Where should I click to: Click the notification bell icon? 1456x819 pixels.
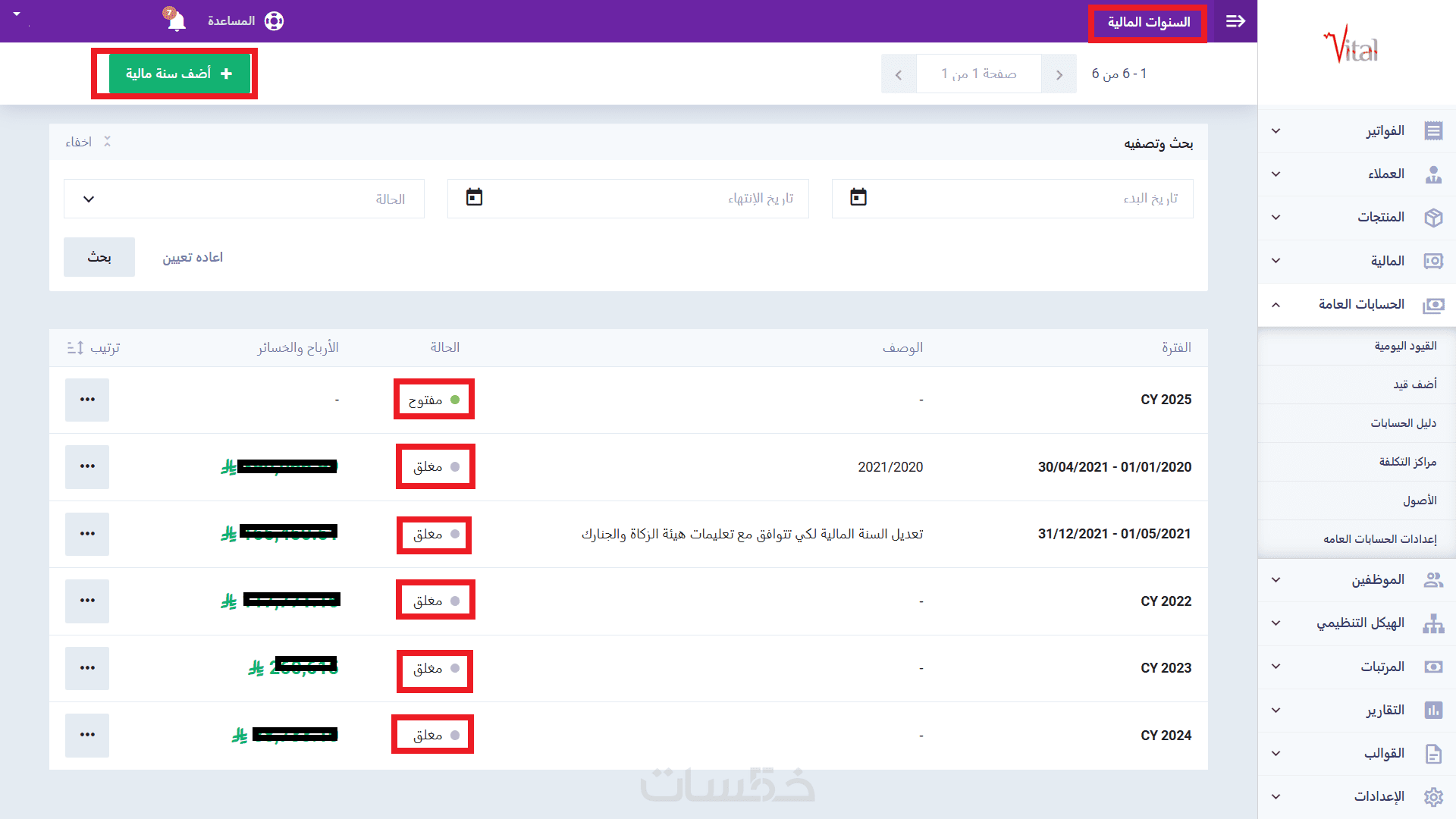coord(176,20)
